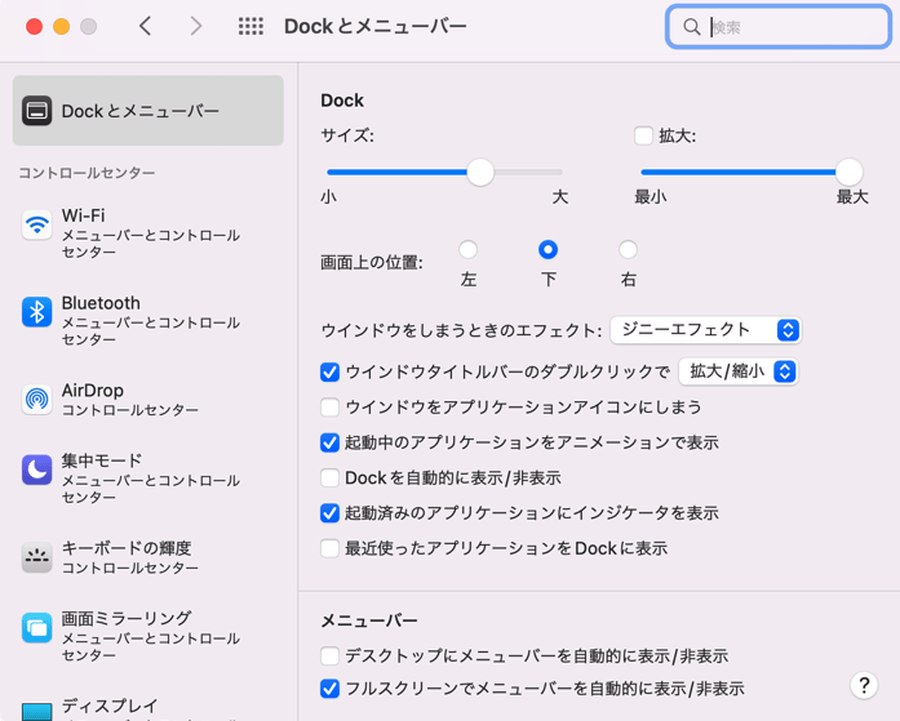Click the キーボードの輝度 icon

click(37, 557)
